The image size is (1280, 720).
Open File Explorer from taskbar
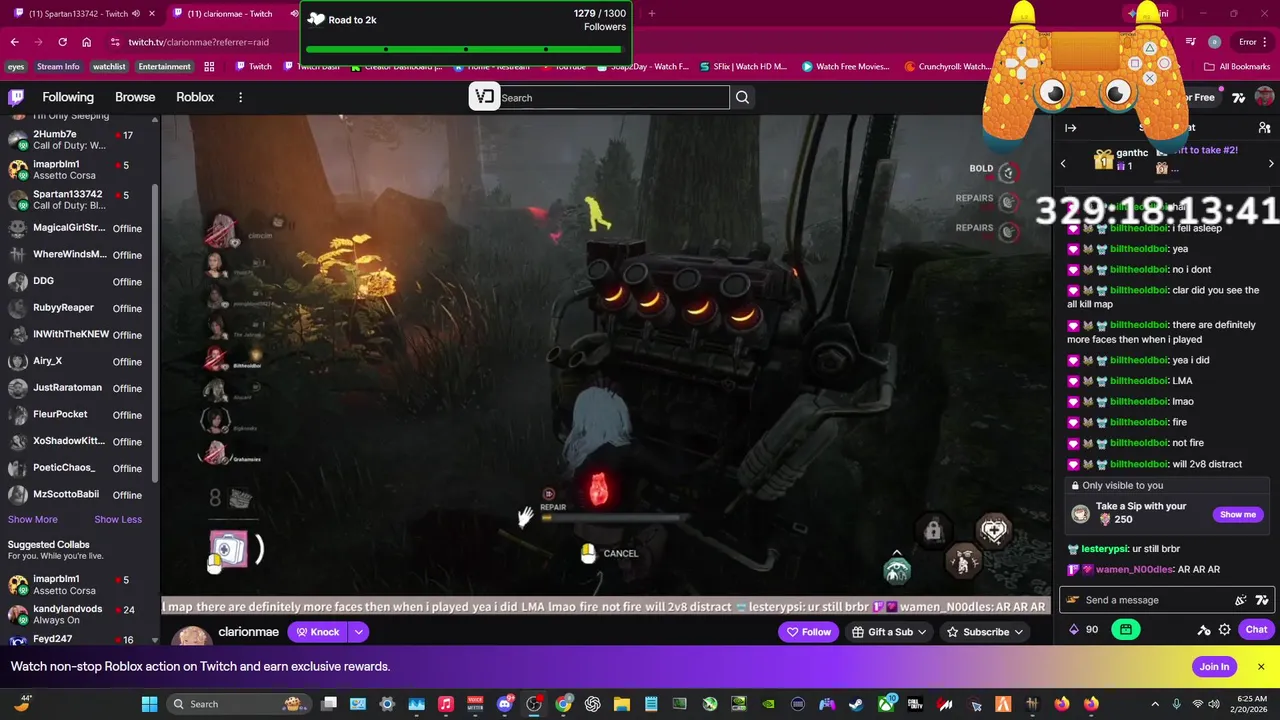[x=621, y=704]
